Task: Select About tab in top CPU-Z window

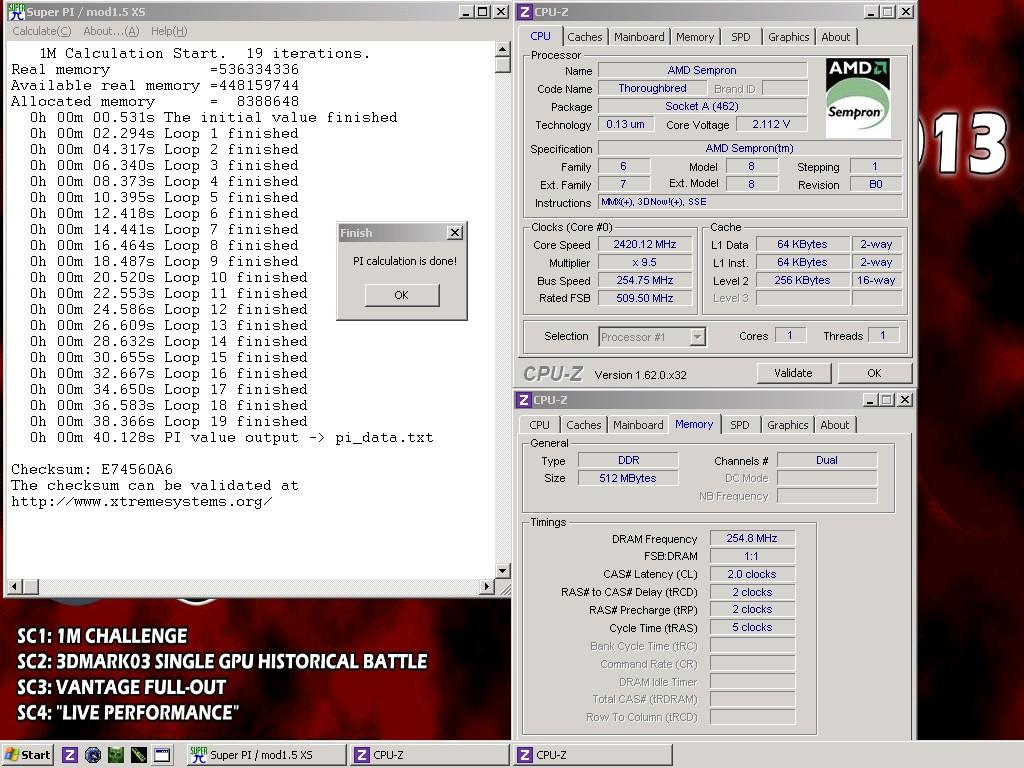Action: [x=836, y=37]
